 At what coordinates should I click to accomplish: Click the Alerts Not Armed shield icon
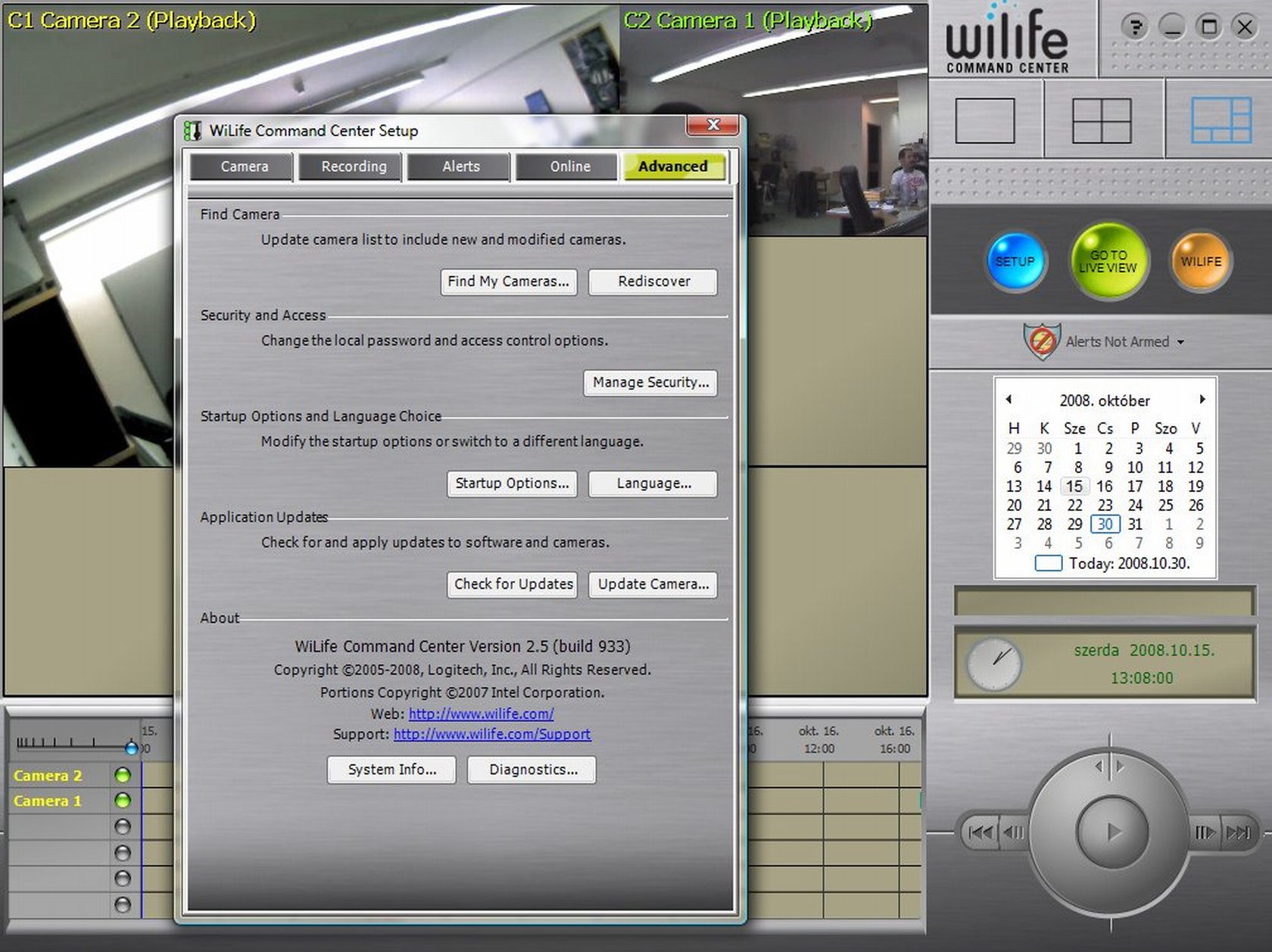click(1041, 341)
